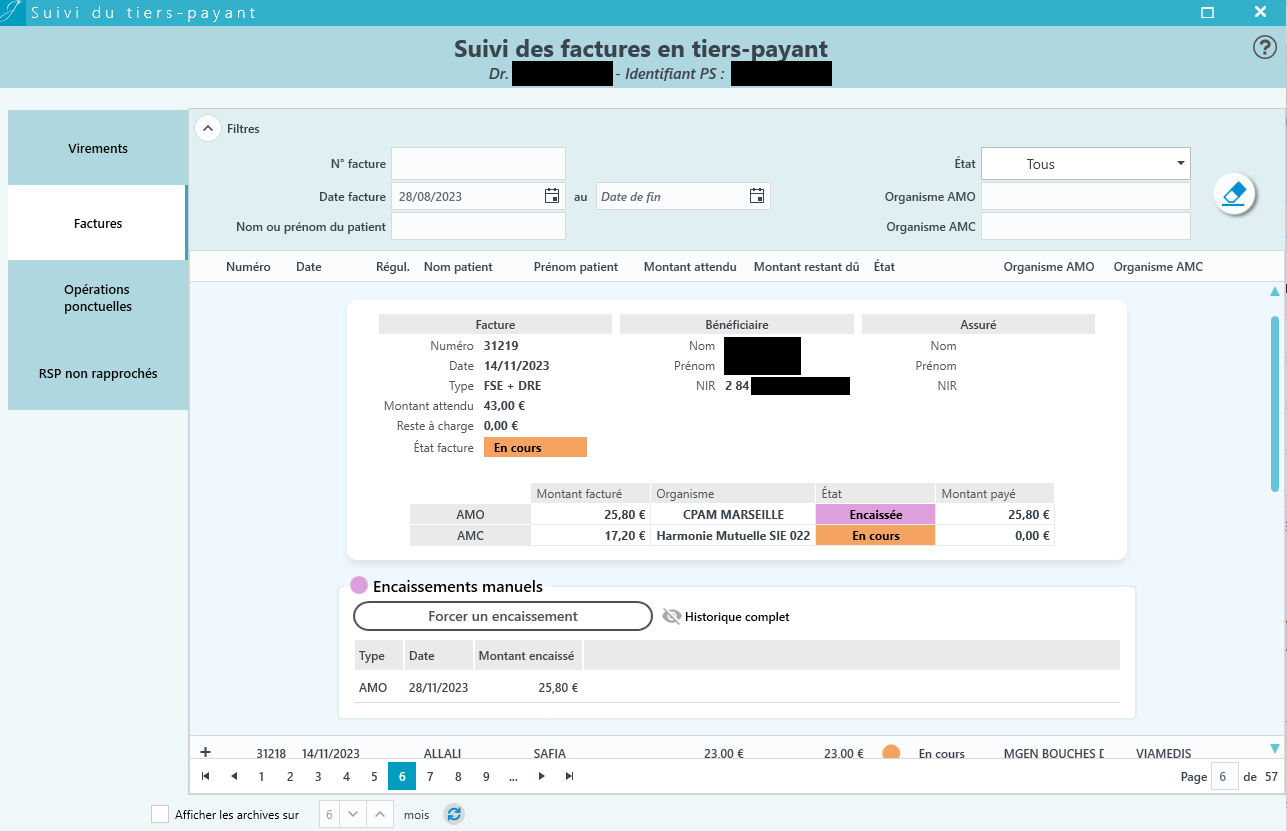The image size is (1287, 831).
Task: Go to the last page of results
Action: coord(570,776)
